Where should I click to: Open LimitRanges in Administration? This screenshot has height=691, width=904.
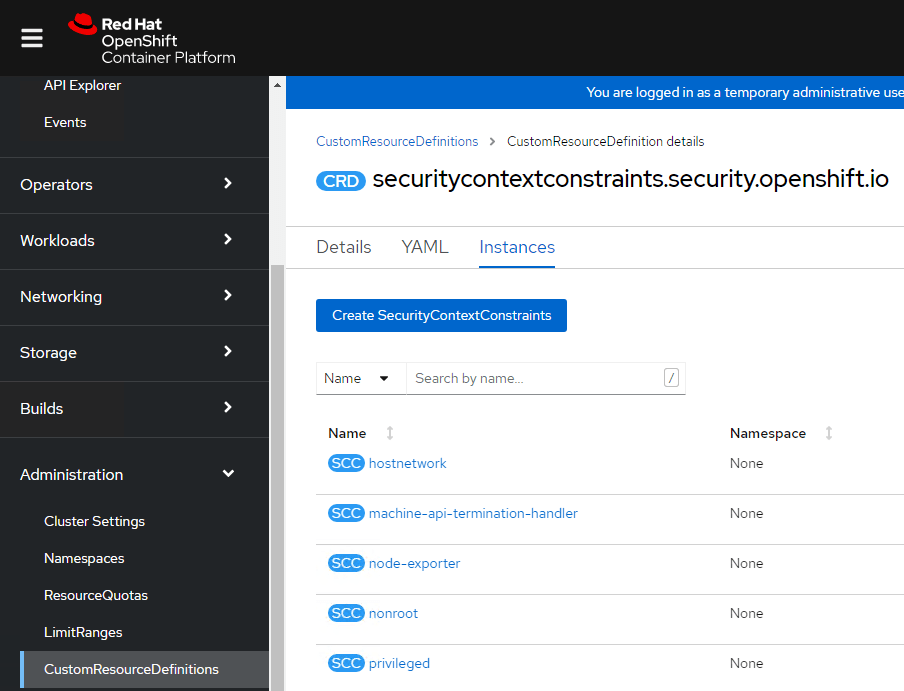tap(83, 632)
